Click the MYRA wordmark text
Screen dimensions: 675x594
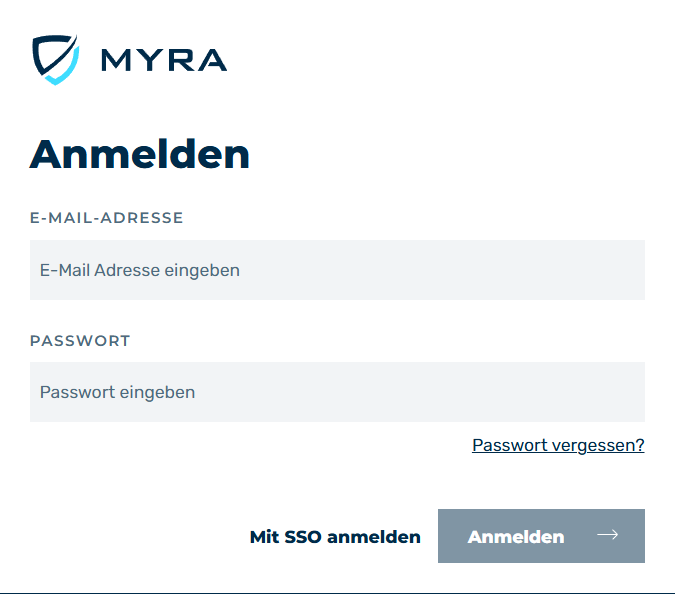coord(164,60)
